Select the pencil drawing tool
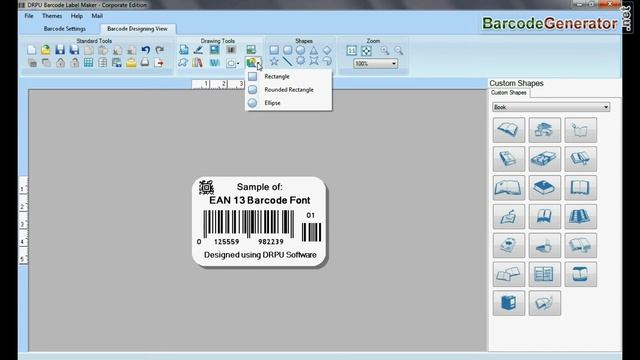 [x=198, y=50]
